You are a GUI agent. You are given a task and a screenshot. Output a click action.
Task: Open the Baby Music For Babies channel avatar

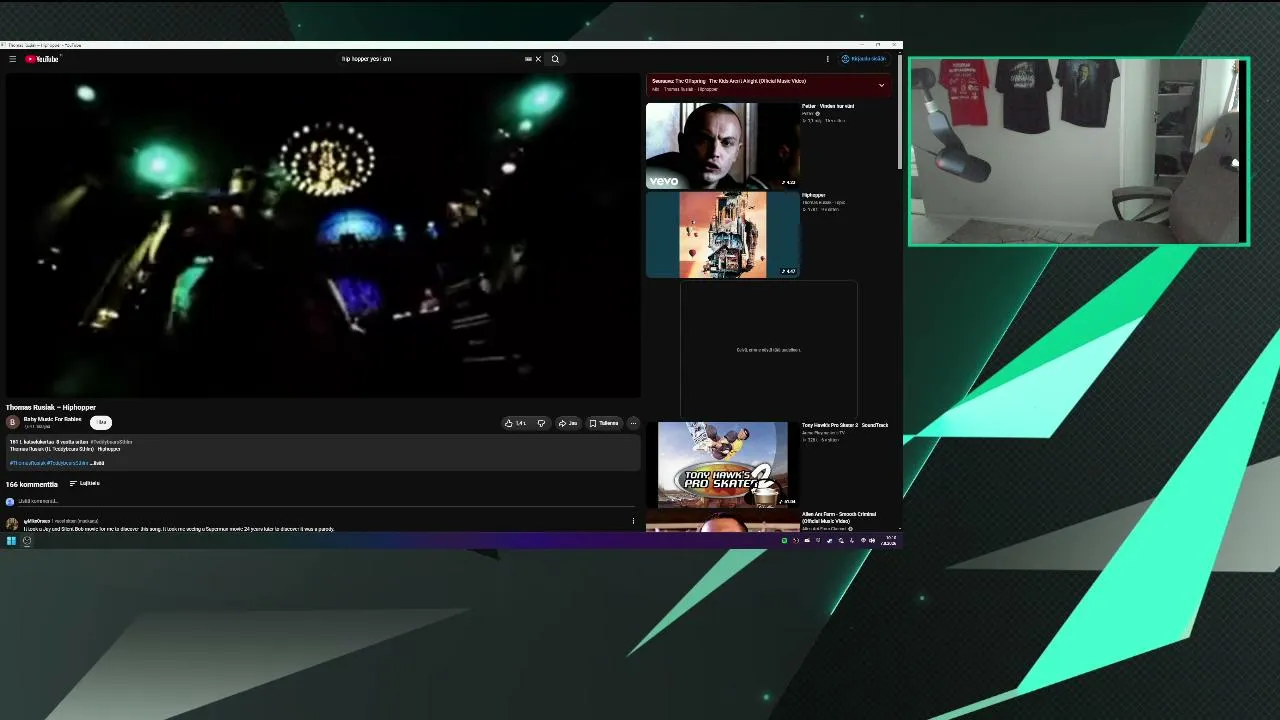click(x=13, y=422)
